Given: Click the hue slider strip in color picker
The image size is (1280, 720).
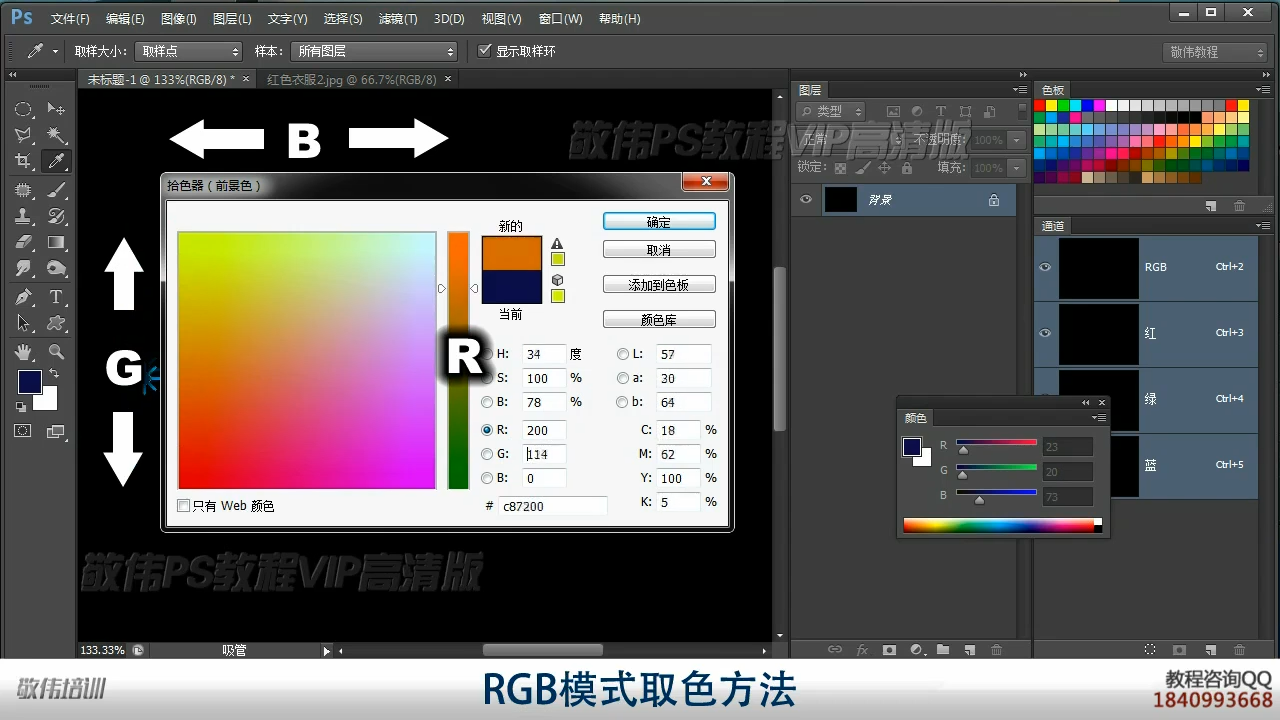Looking at the screenshot, I should tap(458, 360).
